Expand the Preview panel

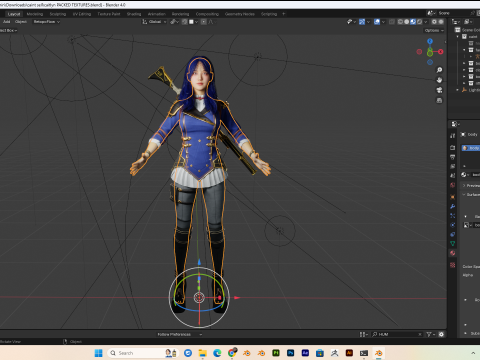(471, 185)
